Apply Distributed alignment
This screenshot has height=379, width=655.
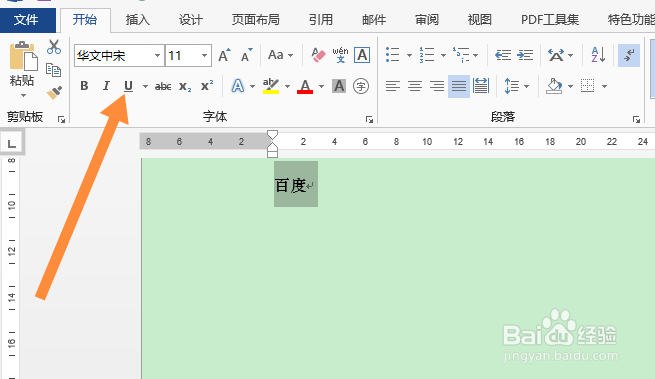pos(481,86)
